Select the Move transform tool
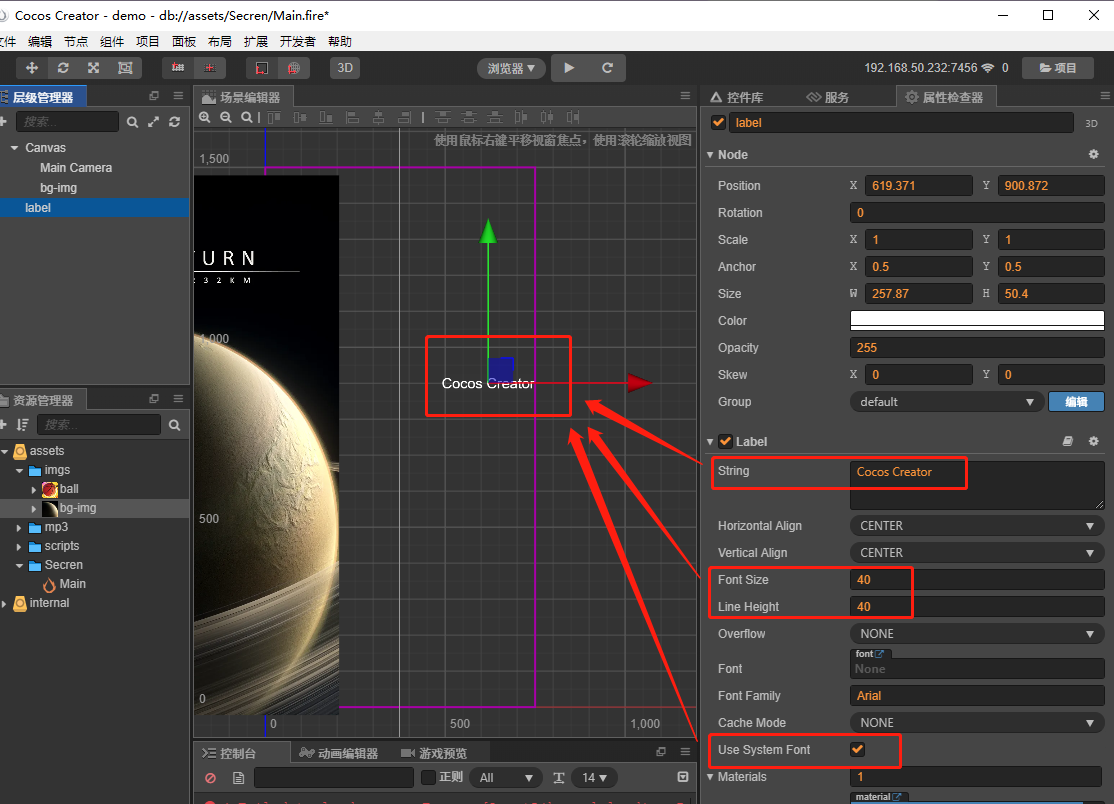 pyautogui.click(x=31, y=68)
